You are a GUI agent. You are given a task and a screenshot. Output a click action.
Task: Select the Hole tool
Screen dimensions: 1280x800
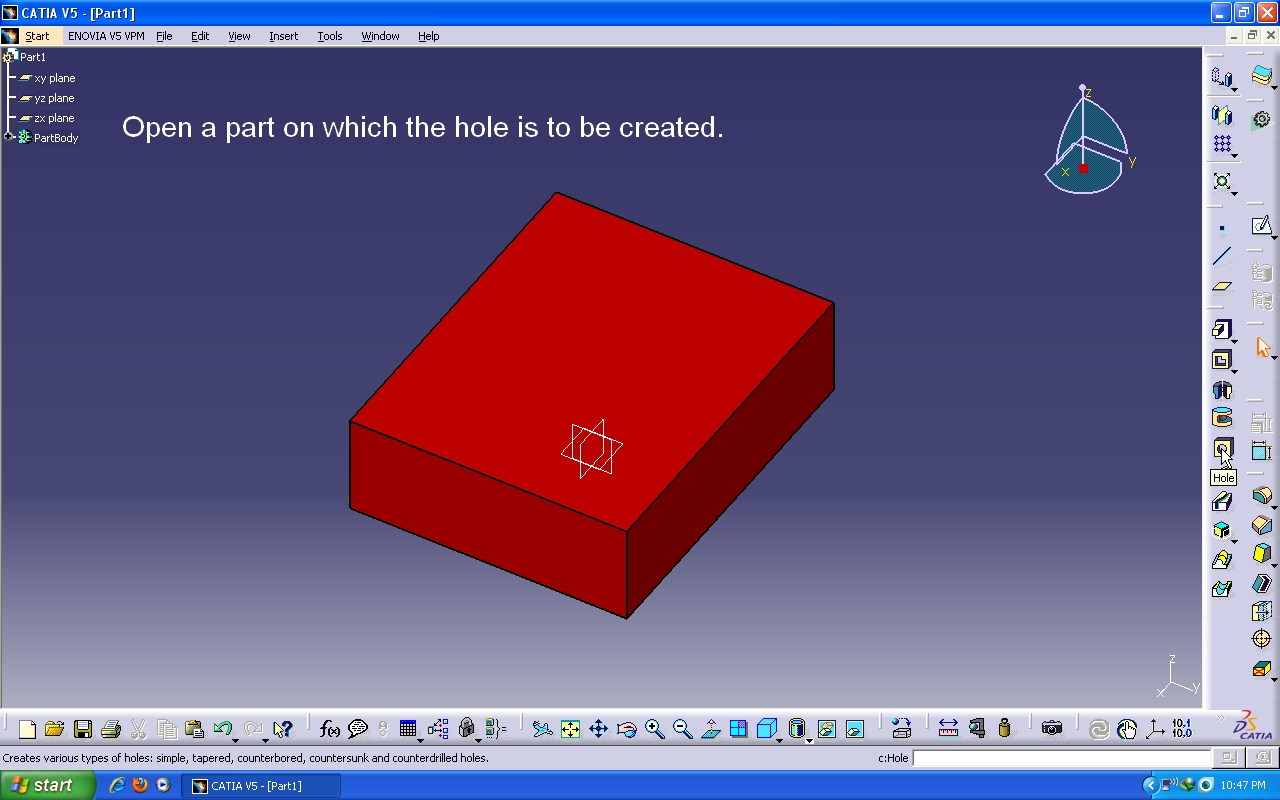[1222, 449]
